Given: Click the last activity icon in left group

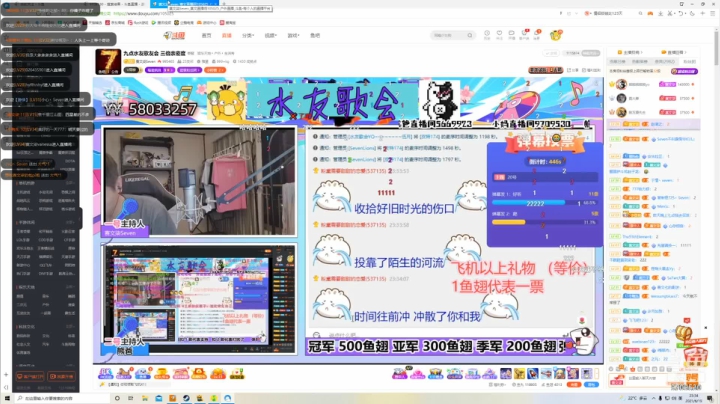Looking at the screenshot, I should 237,373.
